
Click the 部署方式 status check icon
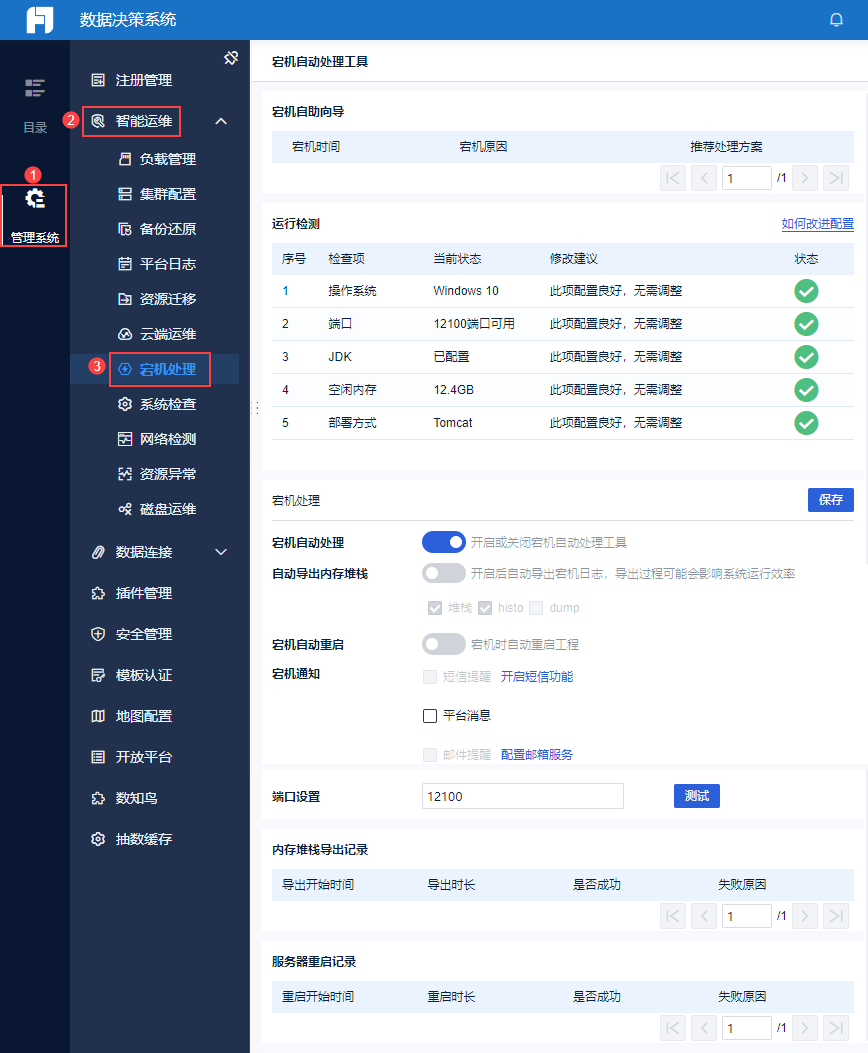pos(806,423)
